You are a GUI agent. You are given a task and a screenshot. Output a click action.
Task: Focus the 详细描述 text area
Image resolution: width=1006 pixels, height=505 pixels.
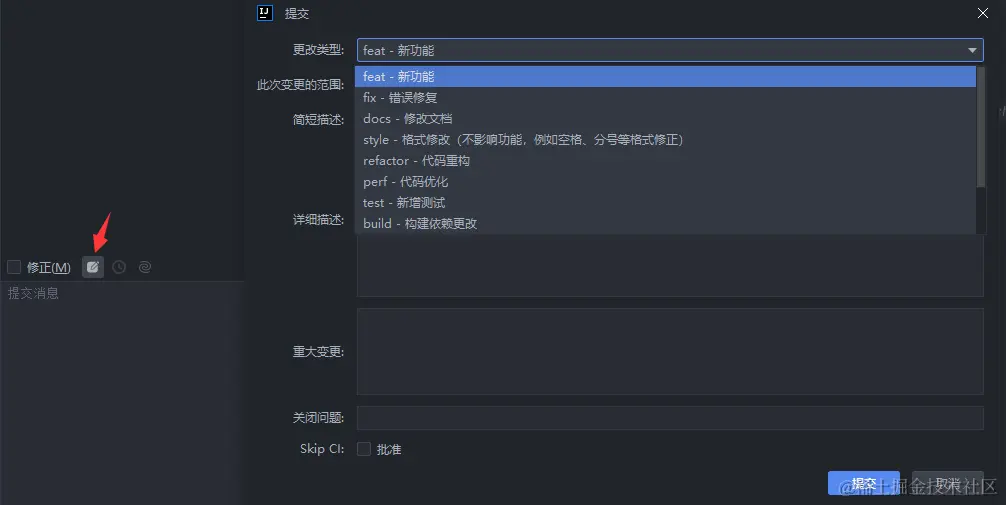670,265
